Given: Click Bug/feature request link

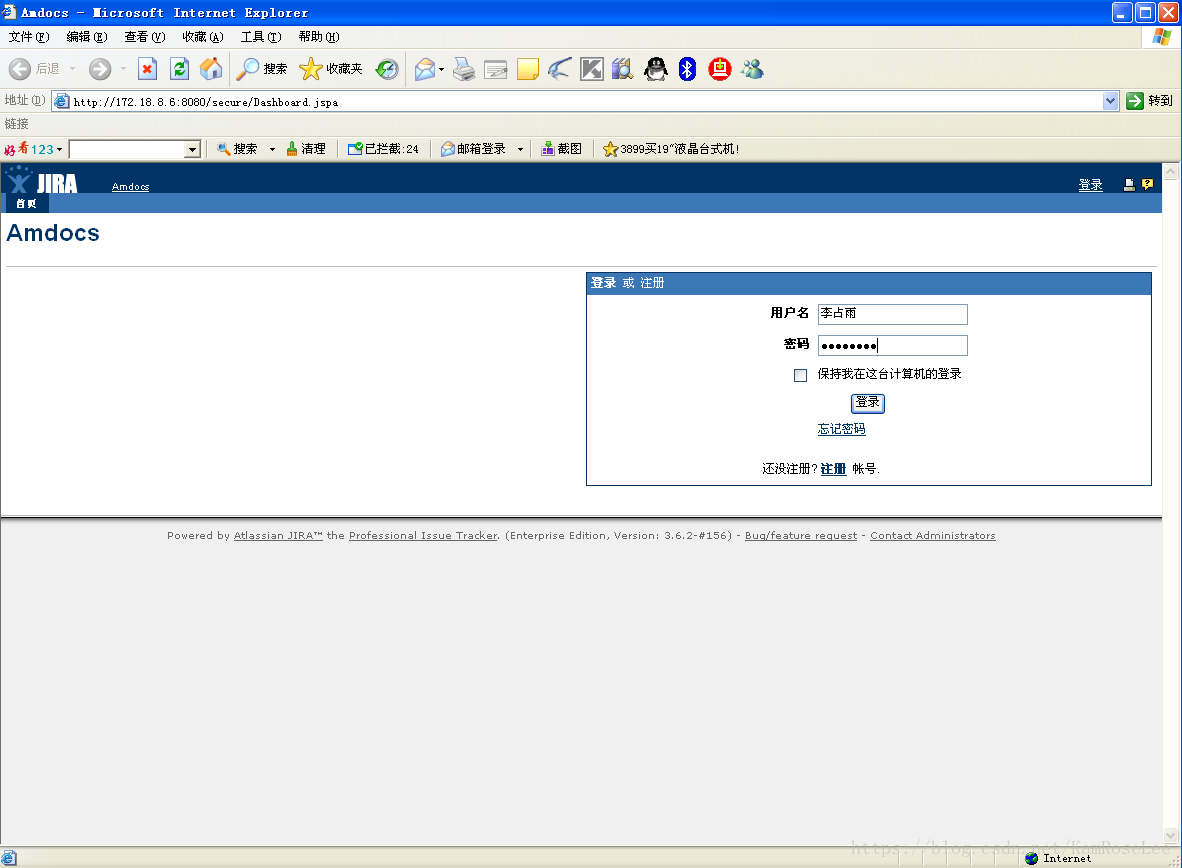Looking at the screenshot, I should pyautogui.click(x=801, y=535).
